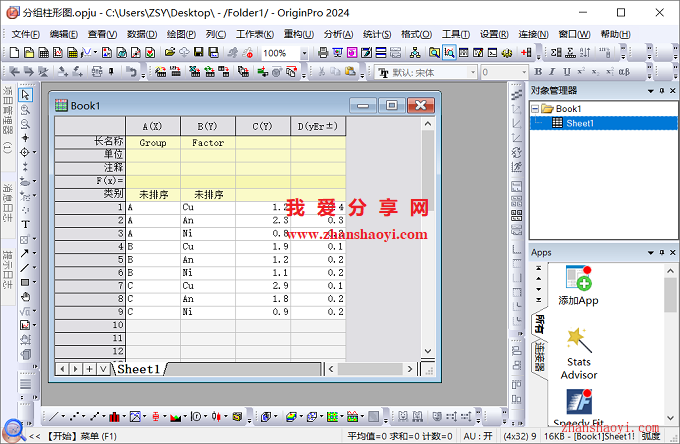This screenshot has height=444, width=680.
Task: Select the Line draw tool in left toolbar
Action: click(x=25, y=268)
